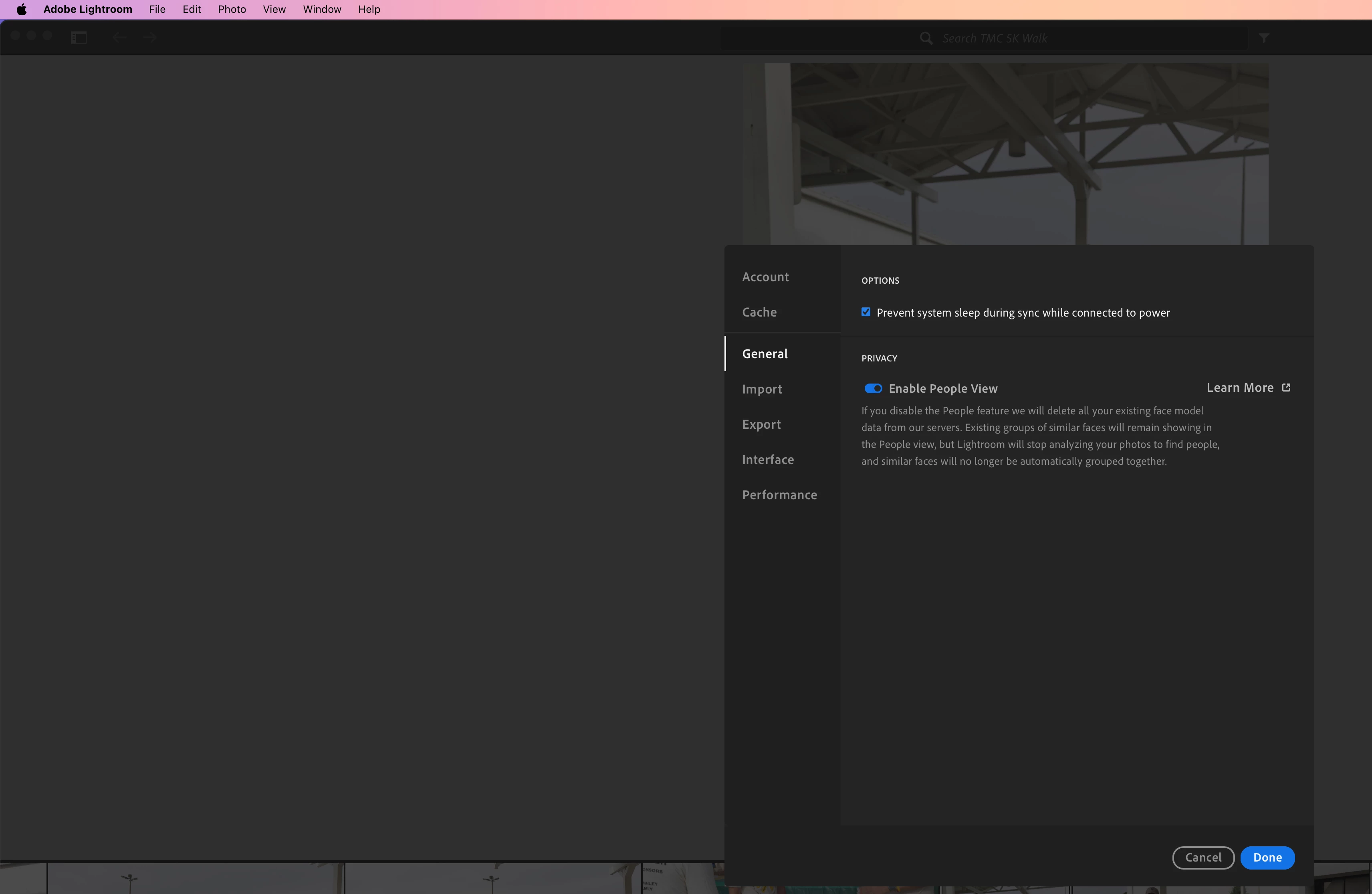
Task: Open the Photo menu
Action: click(x=232, y=9)
